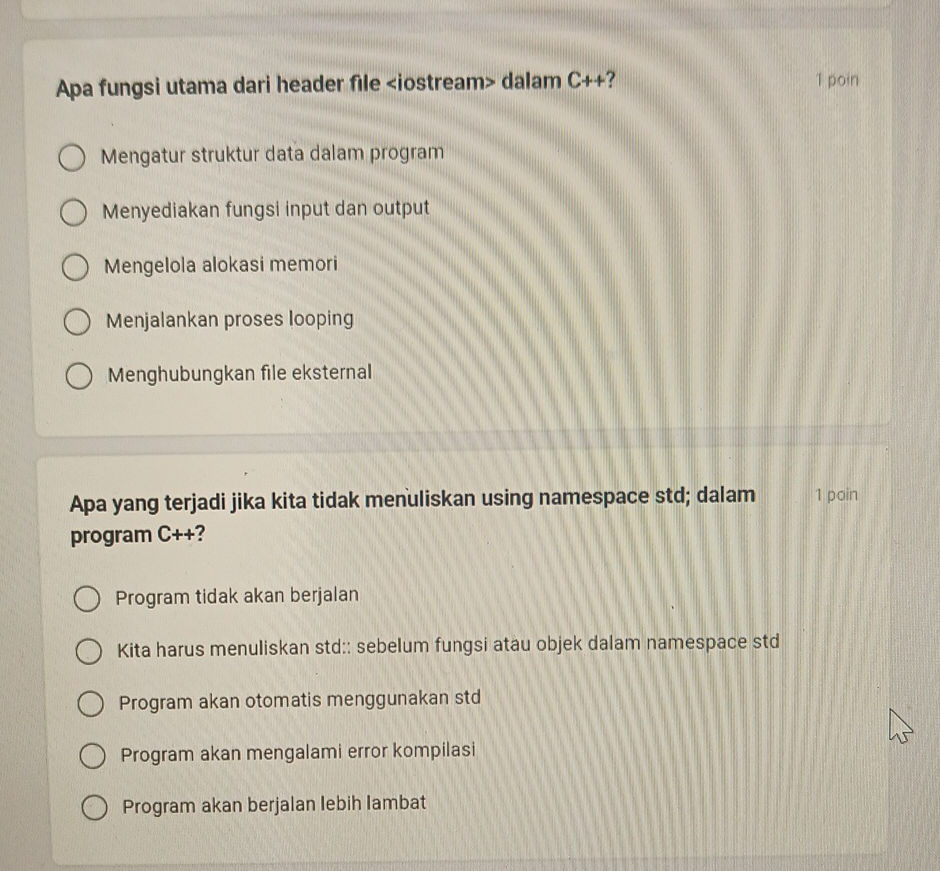The image size is (940, 871).
Task: Click "1 poin" label of the iostream question
Action: tap(836, 81)
